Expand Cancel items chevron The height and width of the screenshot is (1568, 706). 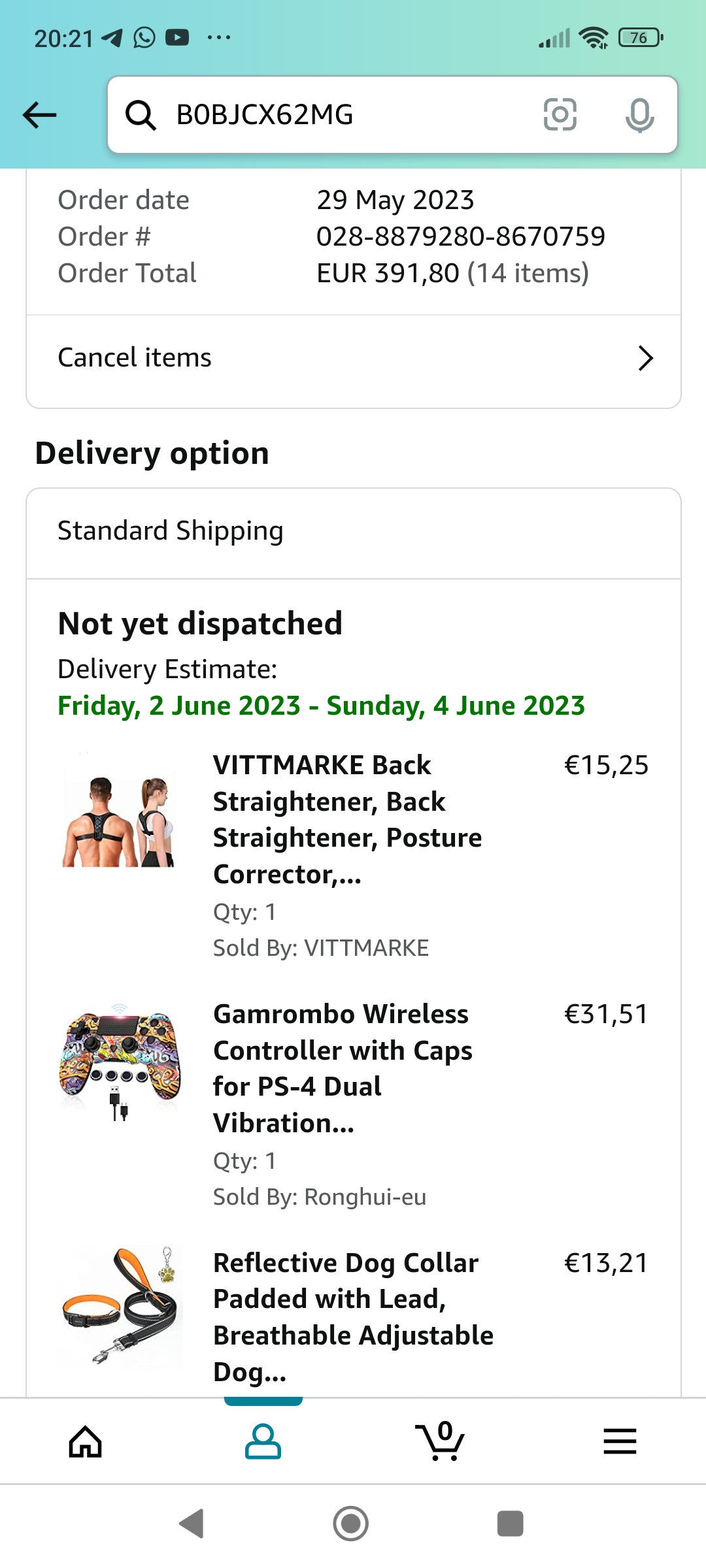(645, 358)
